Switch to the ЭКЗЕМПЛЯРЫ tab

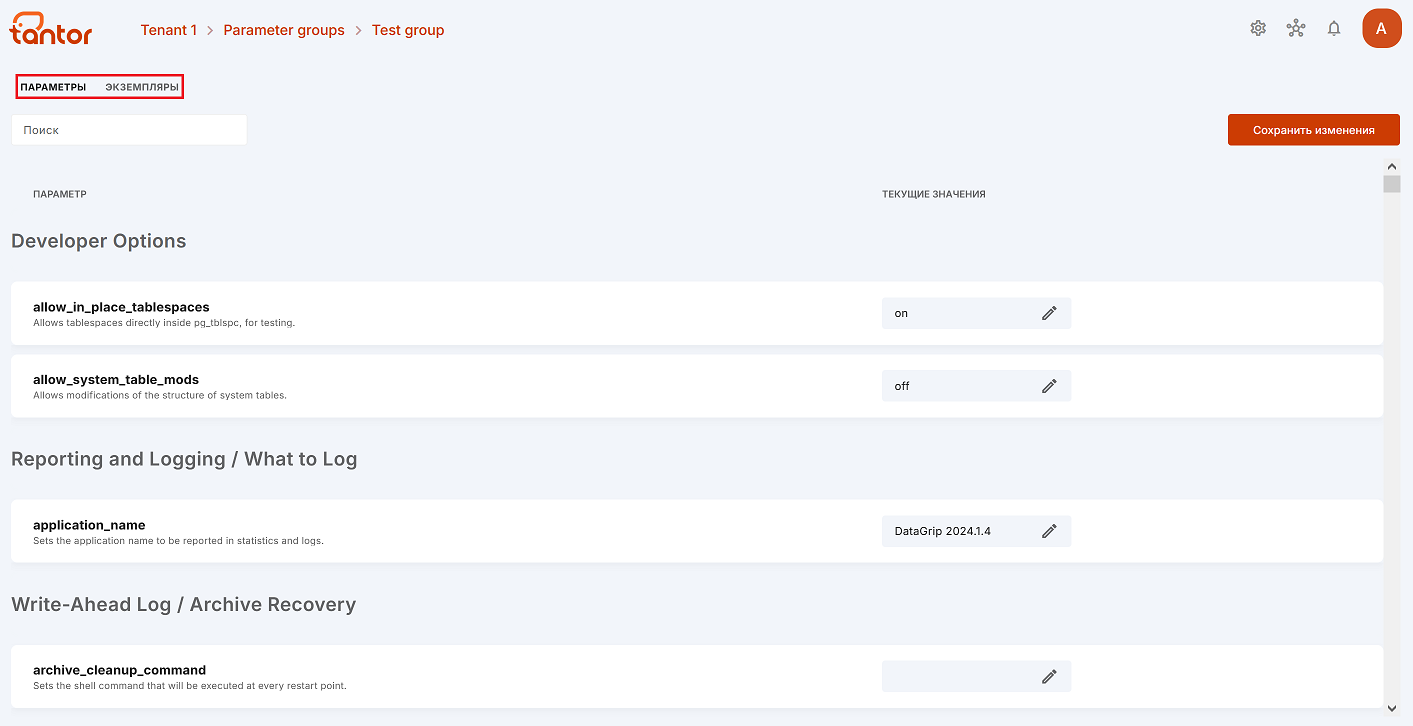[142, 87]
